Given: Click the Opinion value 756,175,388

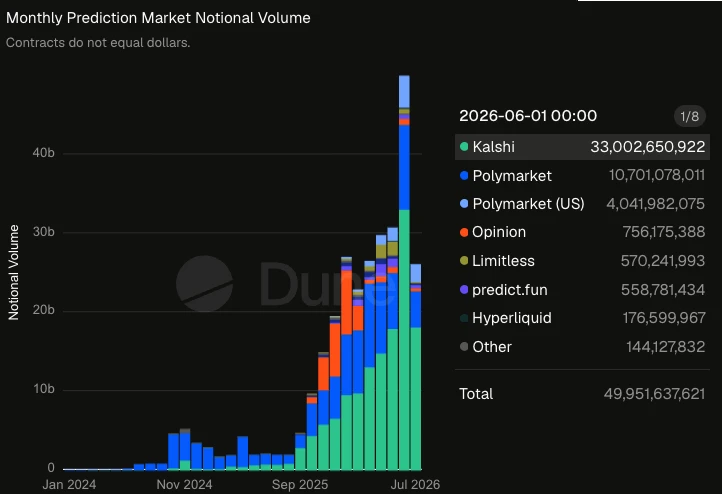Looking at the screenshot, I should tap(664, 232).
